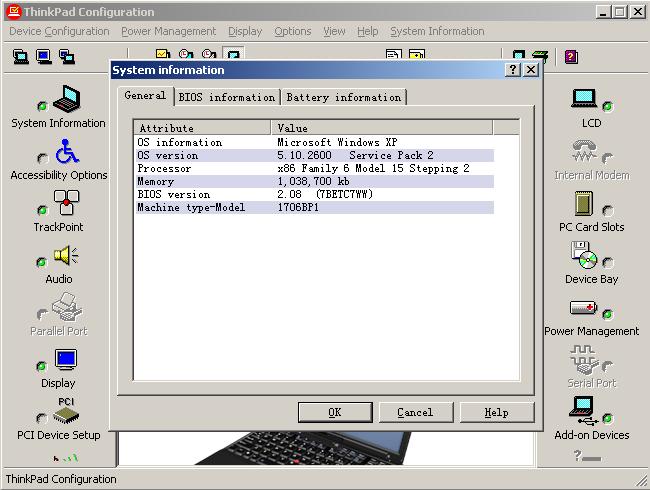
Task: Click the value 1706BP1
Action: [x=298, y=207]
